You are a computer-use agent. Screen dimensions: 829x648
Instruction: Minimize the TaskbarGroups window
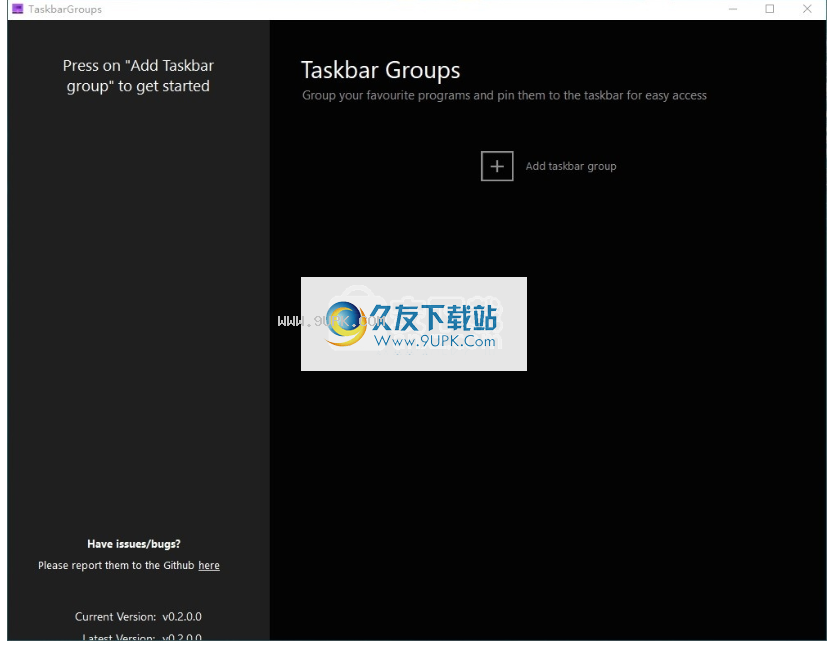click(x=733, y=9)
